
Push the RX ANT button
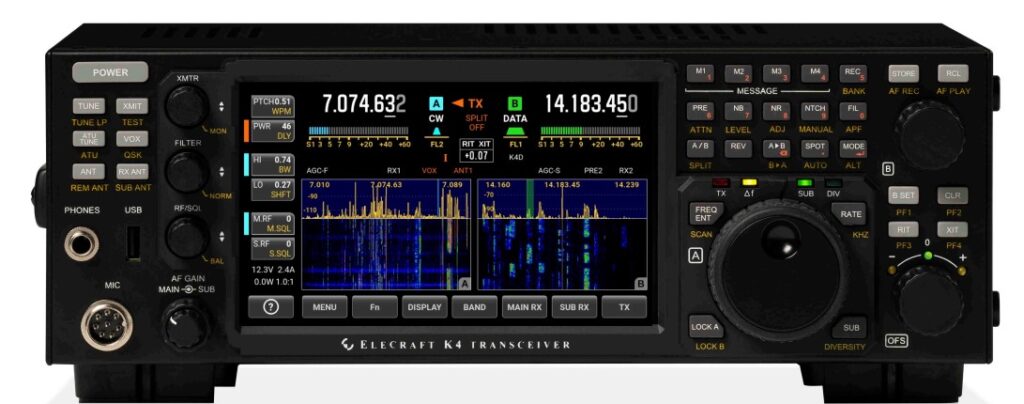coord(132,172)
